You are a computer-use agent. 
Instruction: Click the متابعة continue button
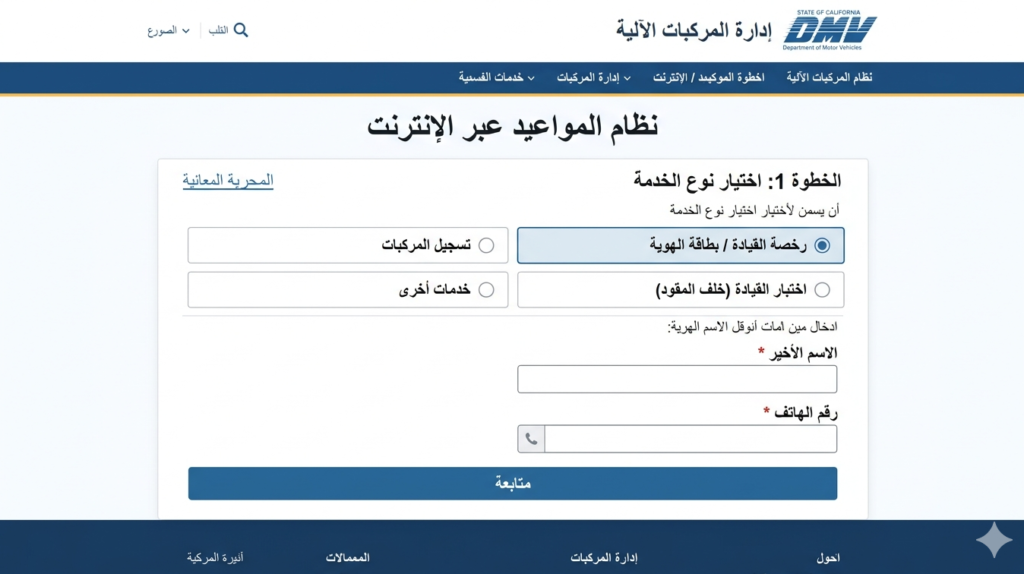coord(513,483)
